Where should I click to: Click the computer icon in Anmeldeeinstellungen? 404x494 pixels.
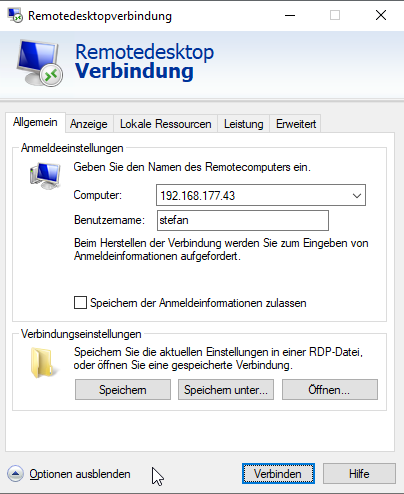tap(45, 176)
